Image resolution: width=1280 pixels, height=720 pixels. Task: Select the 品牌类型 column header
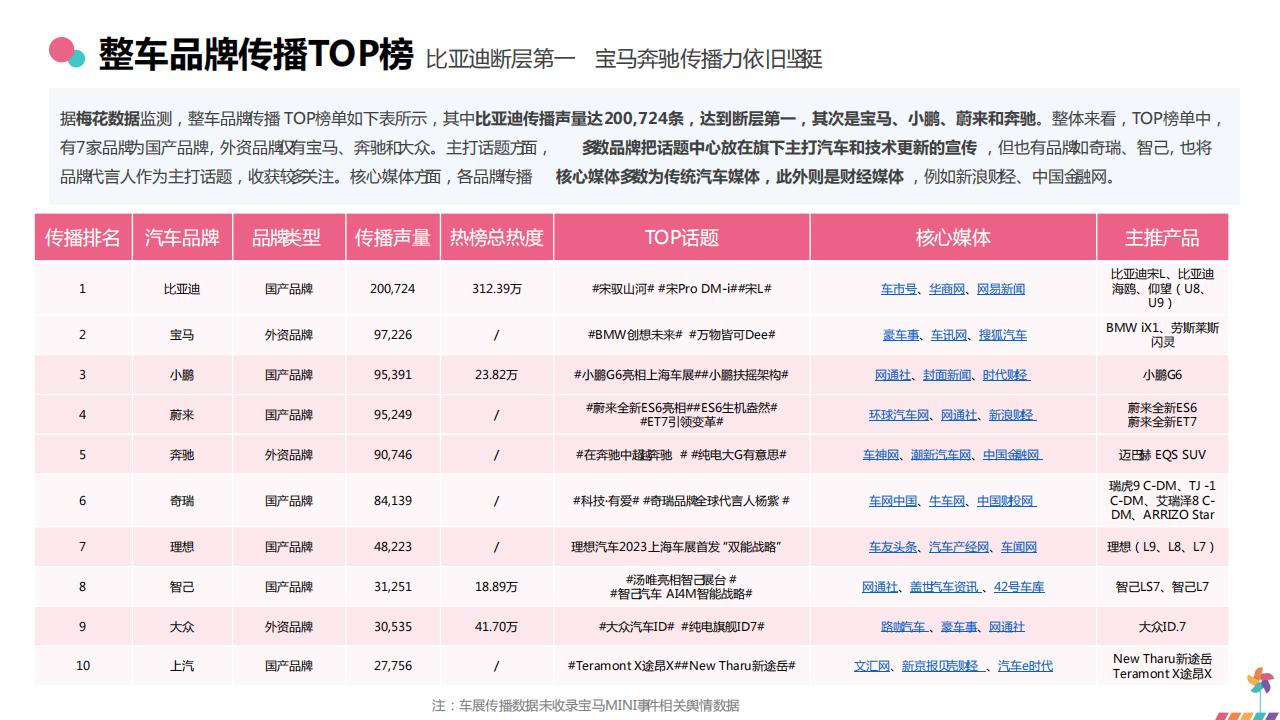(x=289, y=238)
